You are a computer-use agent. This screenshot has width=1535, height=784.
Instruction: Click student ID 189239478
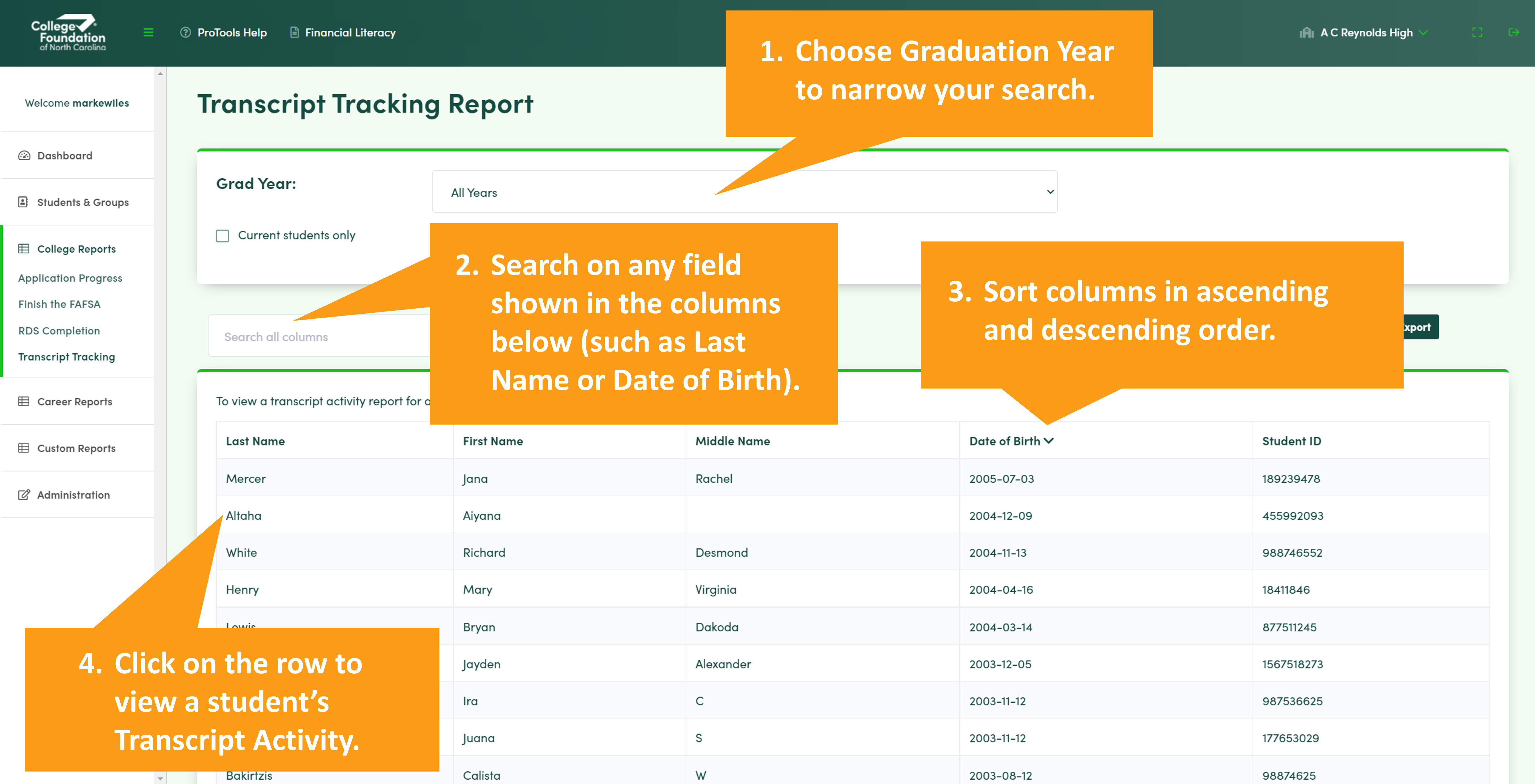click(x=1291, y=478)
